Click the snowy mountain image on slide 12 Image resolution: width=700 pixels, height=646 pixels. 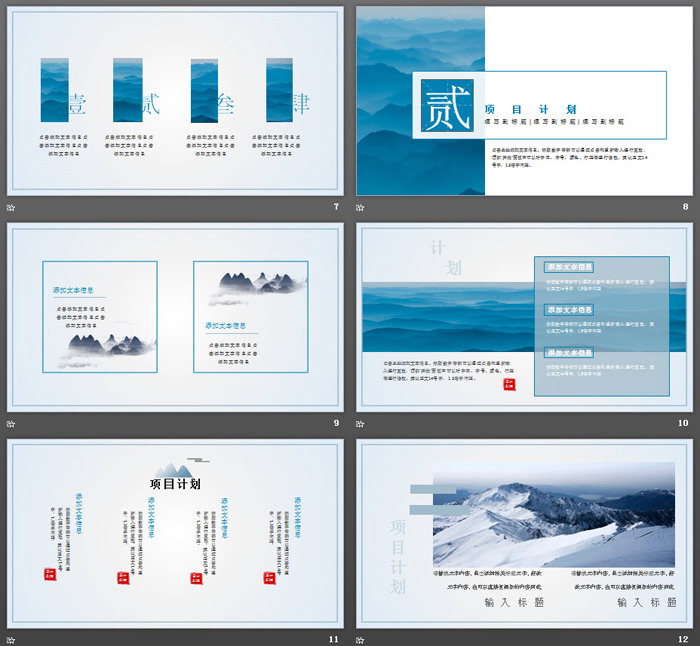coord(553,514)
